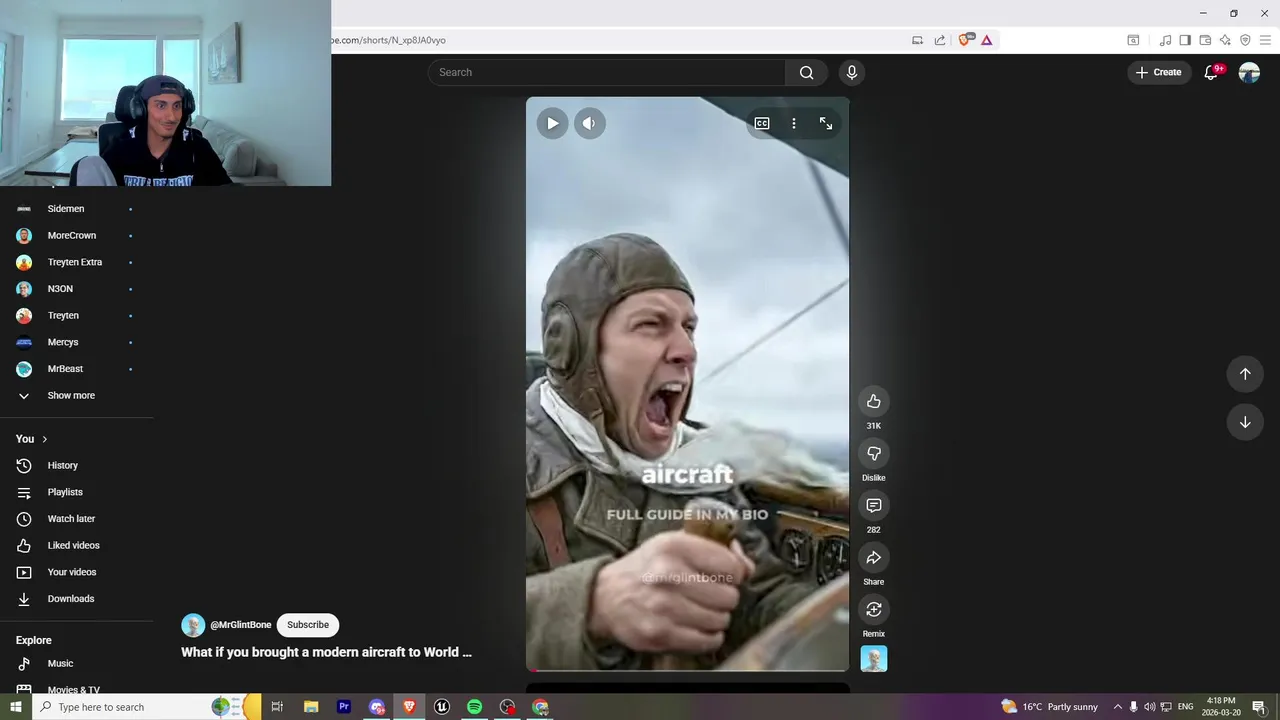
Task: Dislike this Short
Action: (873, 453)
